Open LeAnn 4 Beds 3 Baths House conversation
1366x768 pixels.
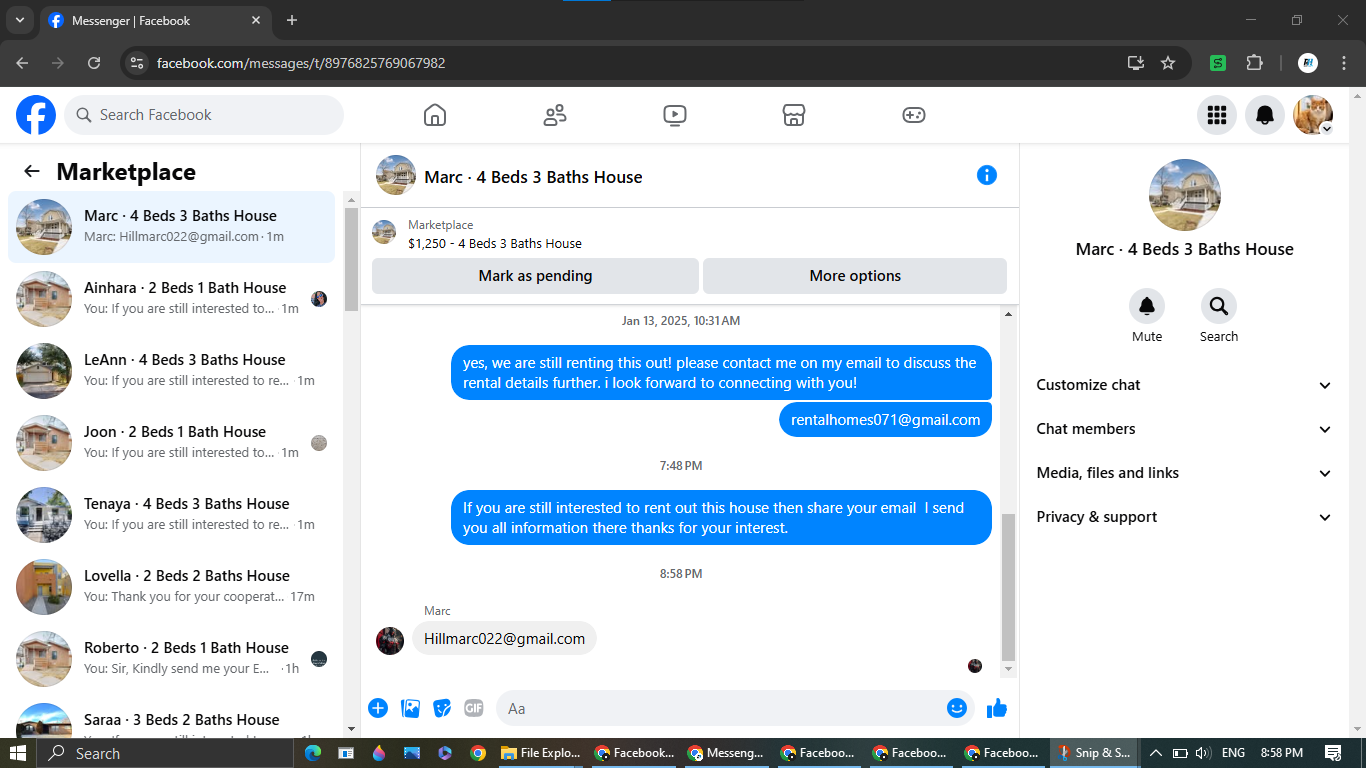tap(172, 371)
